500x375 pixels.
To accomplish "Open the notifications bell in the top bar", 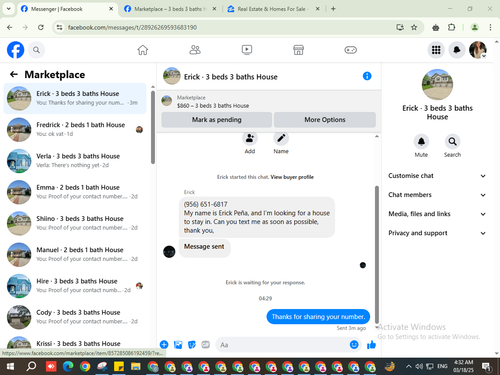I will tap(457, 50).
